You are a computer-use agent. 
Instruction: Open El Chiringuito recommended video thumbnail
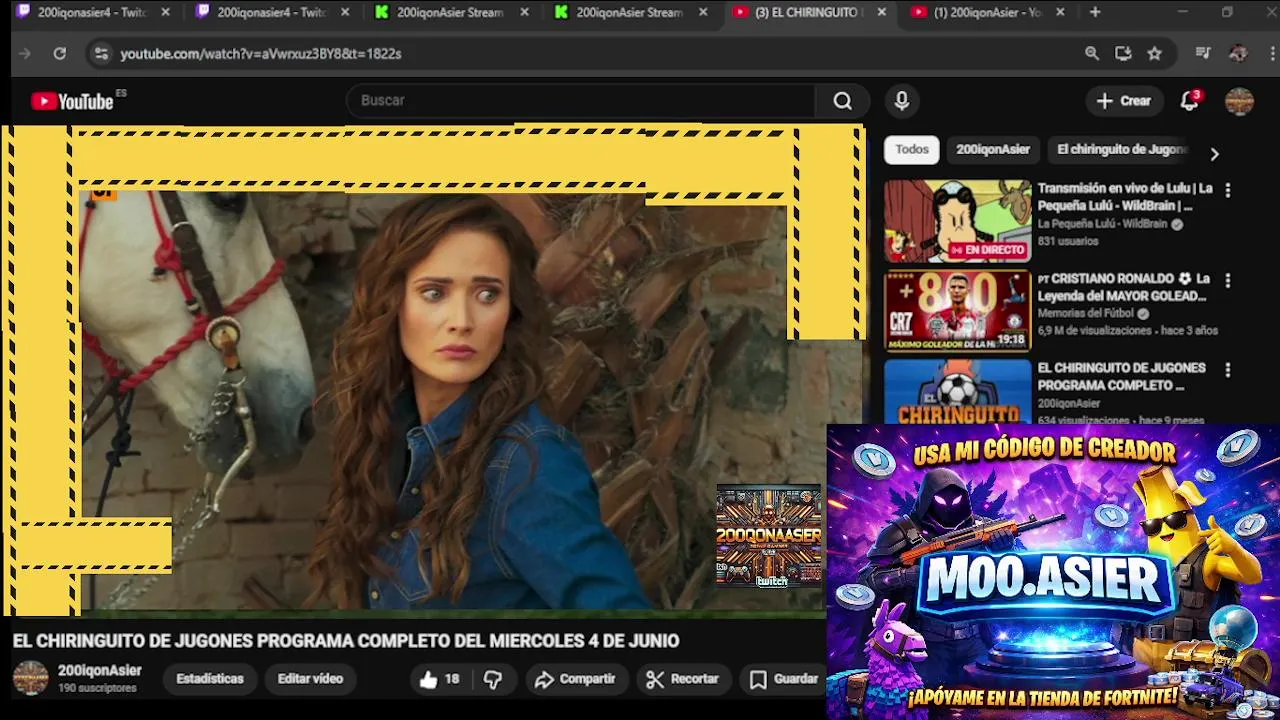click(957, 391)
